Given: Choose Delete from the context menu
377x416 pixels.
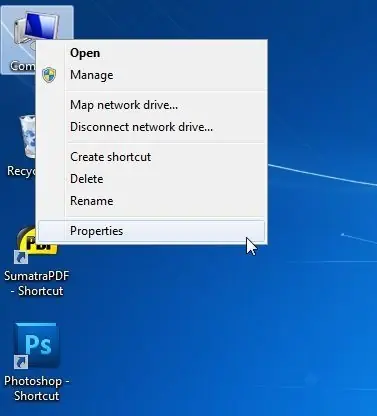Looking at the screenshot, I should 152,179.
